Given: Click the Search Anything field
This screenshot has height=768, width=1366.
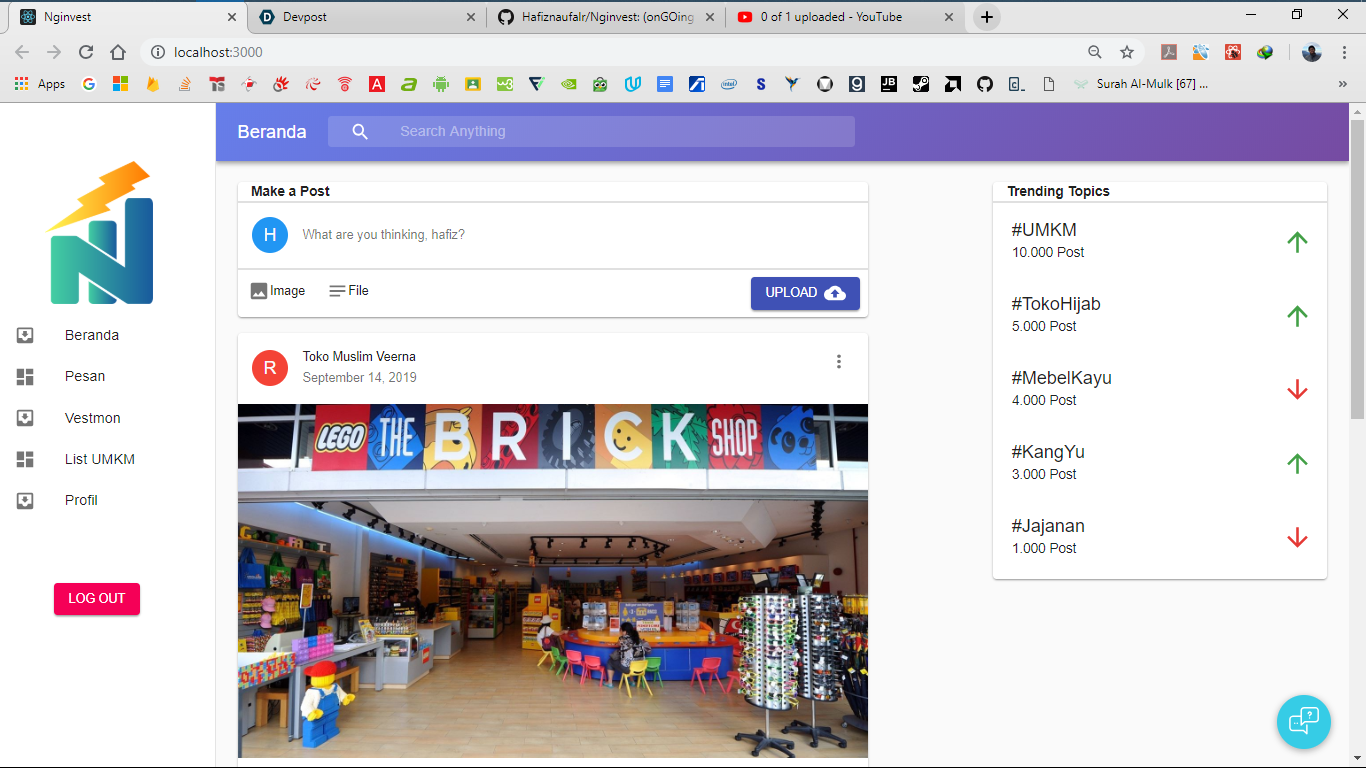Looking at the screenshot, I should [x=591, y=131].
